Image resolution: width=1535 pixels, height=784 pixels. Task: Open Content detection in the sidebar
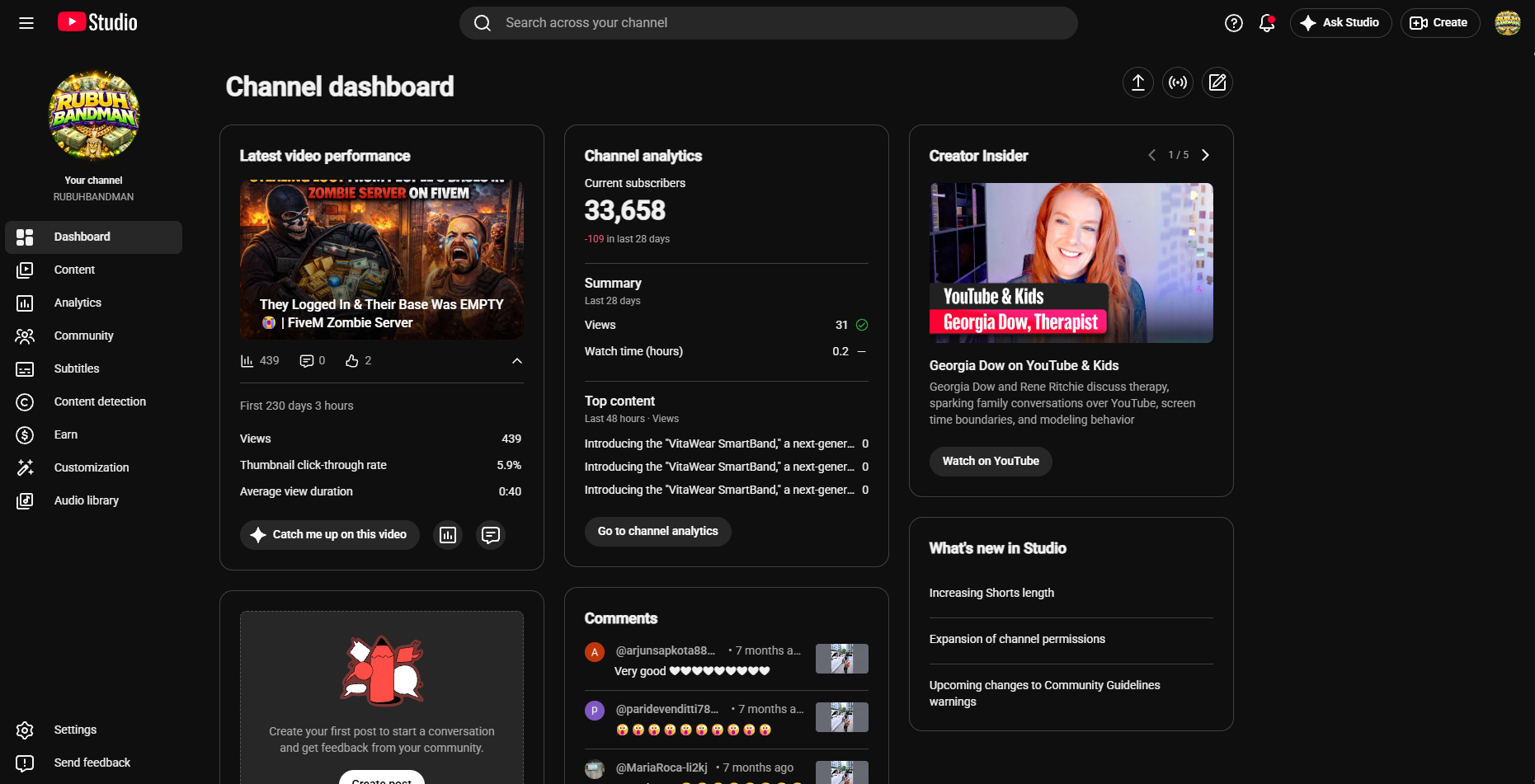coord(93,401)
